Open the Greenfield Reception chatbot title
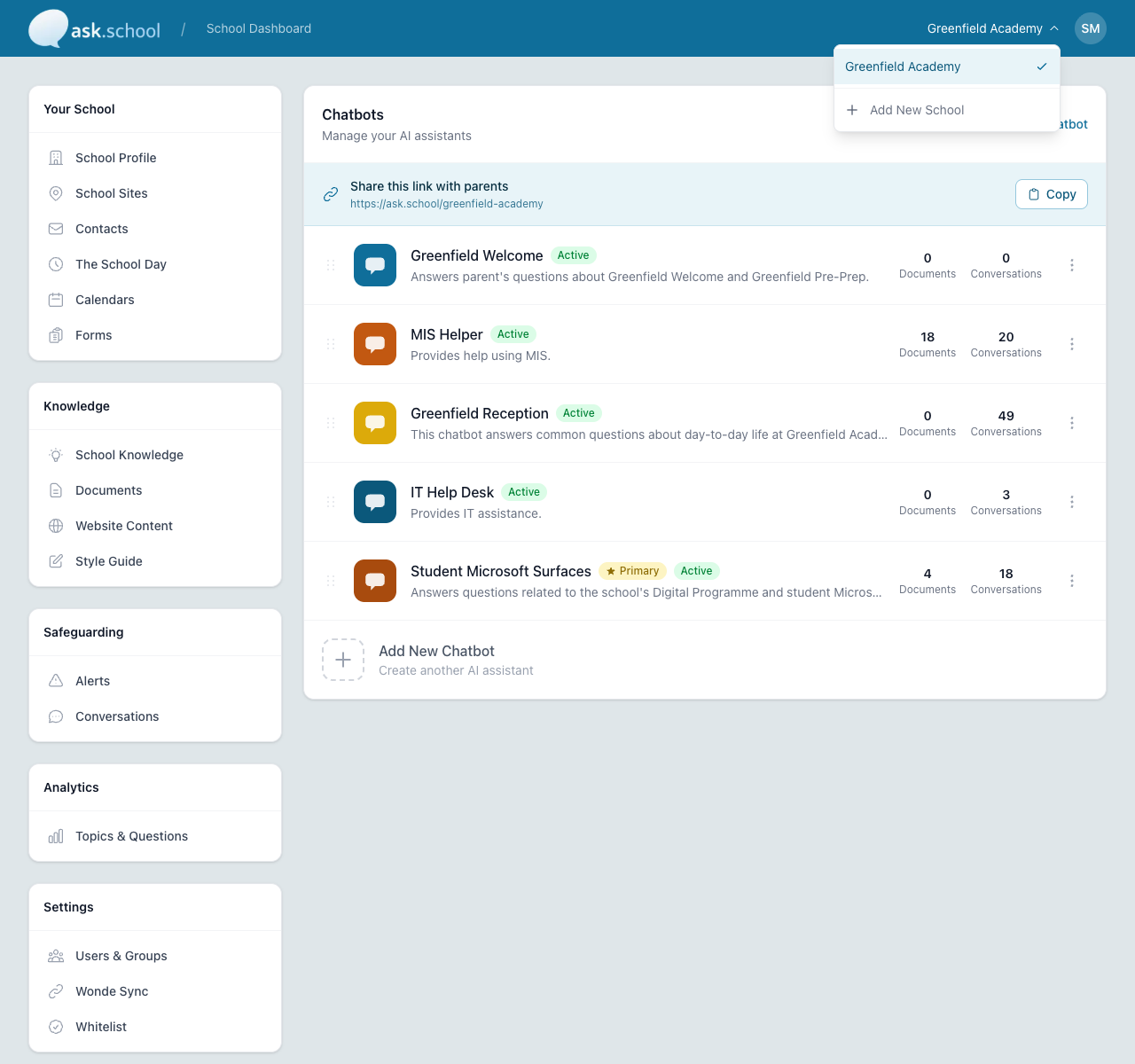1135x1064 pixels. [480, 413]
